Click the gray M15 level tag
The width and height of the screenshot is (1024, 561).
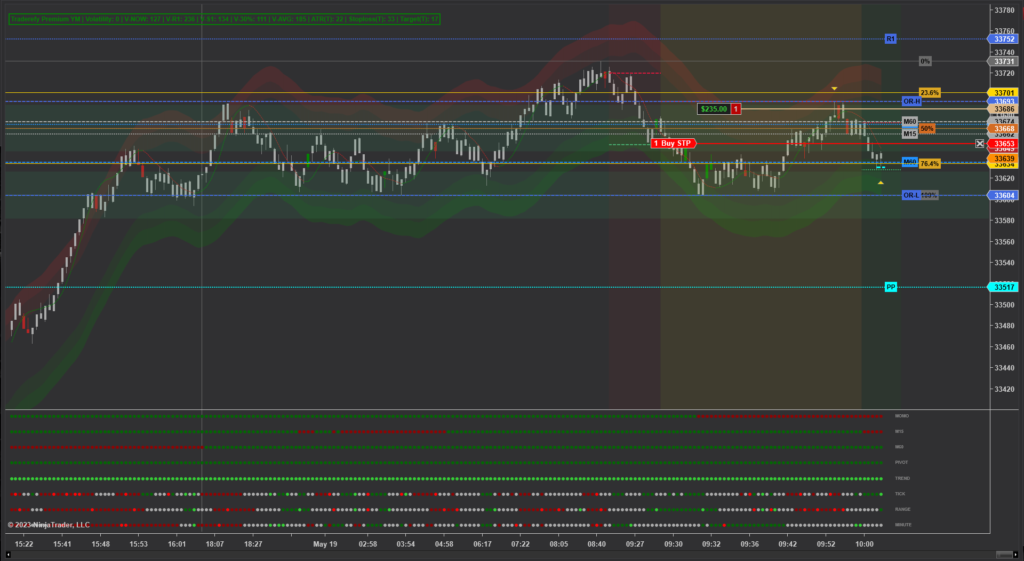coord(909,134)
